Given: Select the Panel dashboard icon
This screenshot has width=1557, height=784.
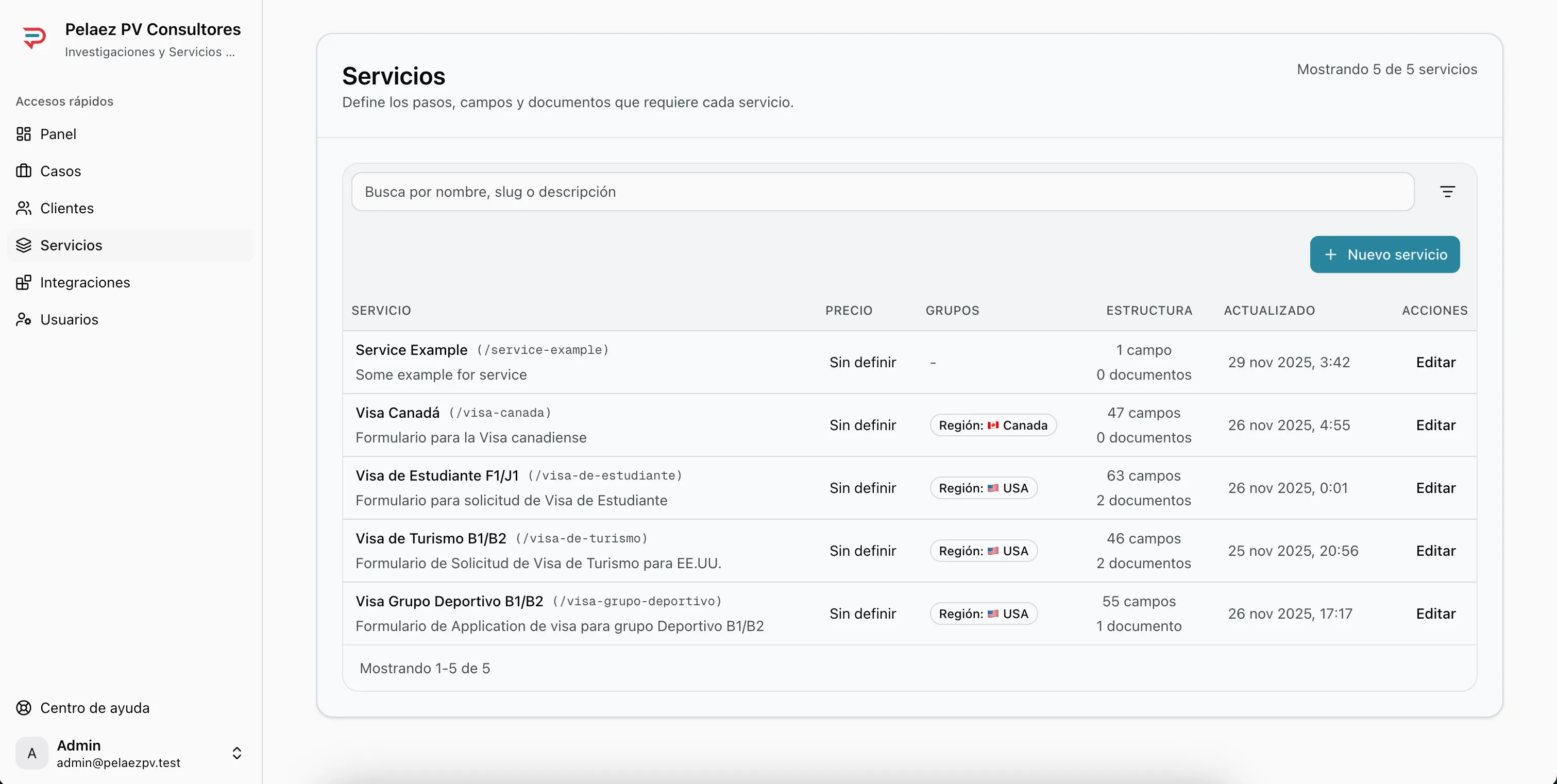Looking at the screenshot, I should tap(24, 133).
